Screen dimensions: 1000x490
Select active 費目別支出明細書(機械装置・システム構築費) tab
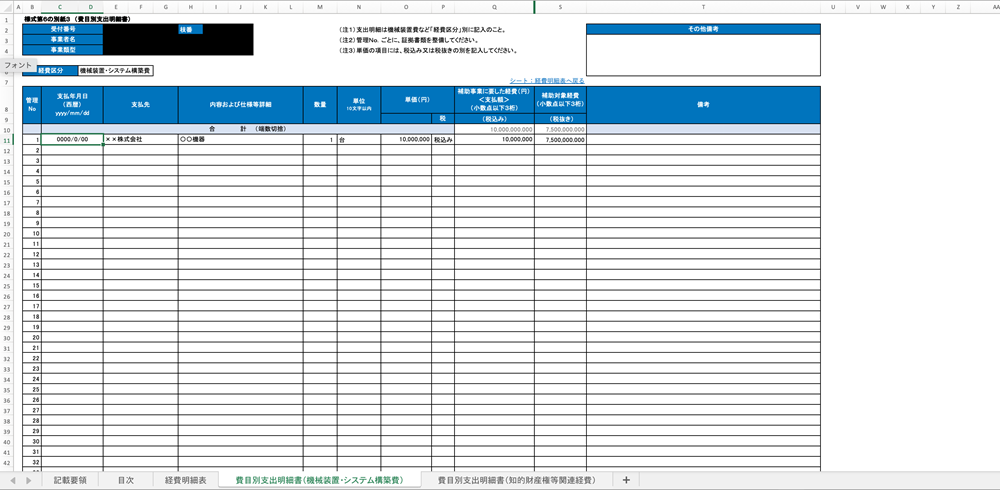(x=319, y=481)
